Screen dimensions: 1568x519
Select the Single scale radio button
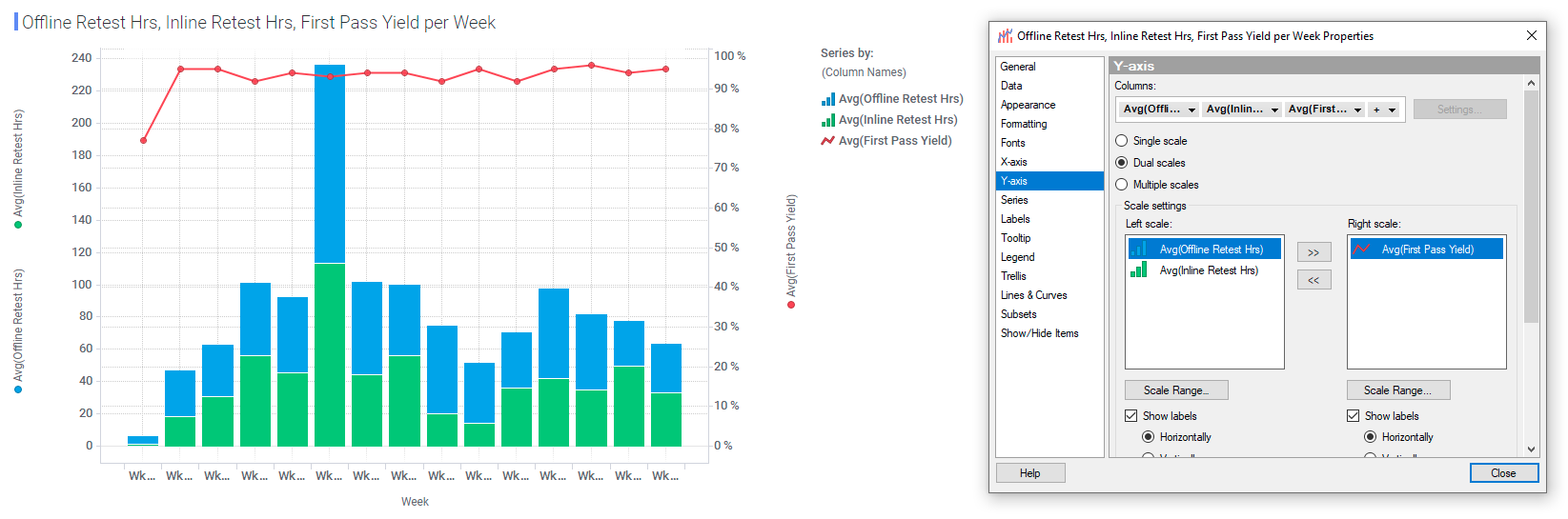(x=1122, y=141)
